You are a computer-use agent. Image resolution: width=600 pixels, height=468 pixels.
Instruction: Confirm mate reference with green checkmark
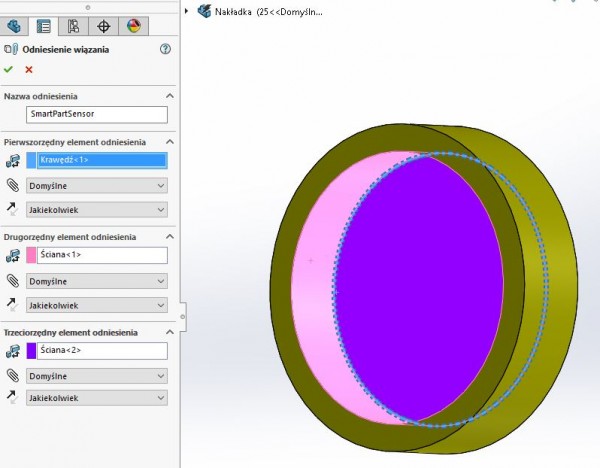point(9,69)
